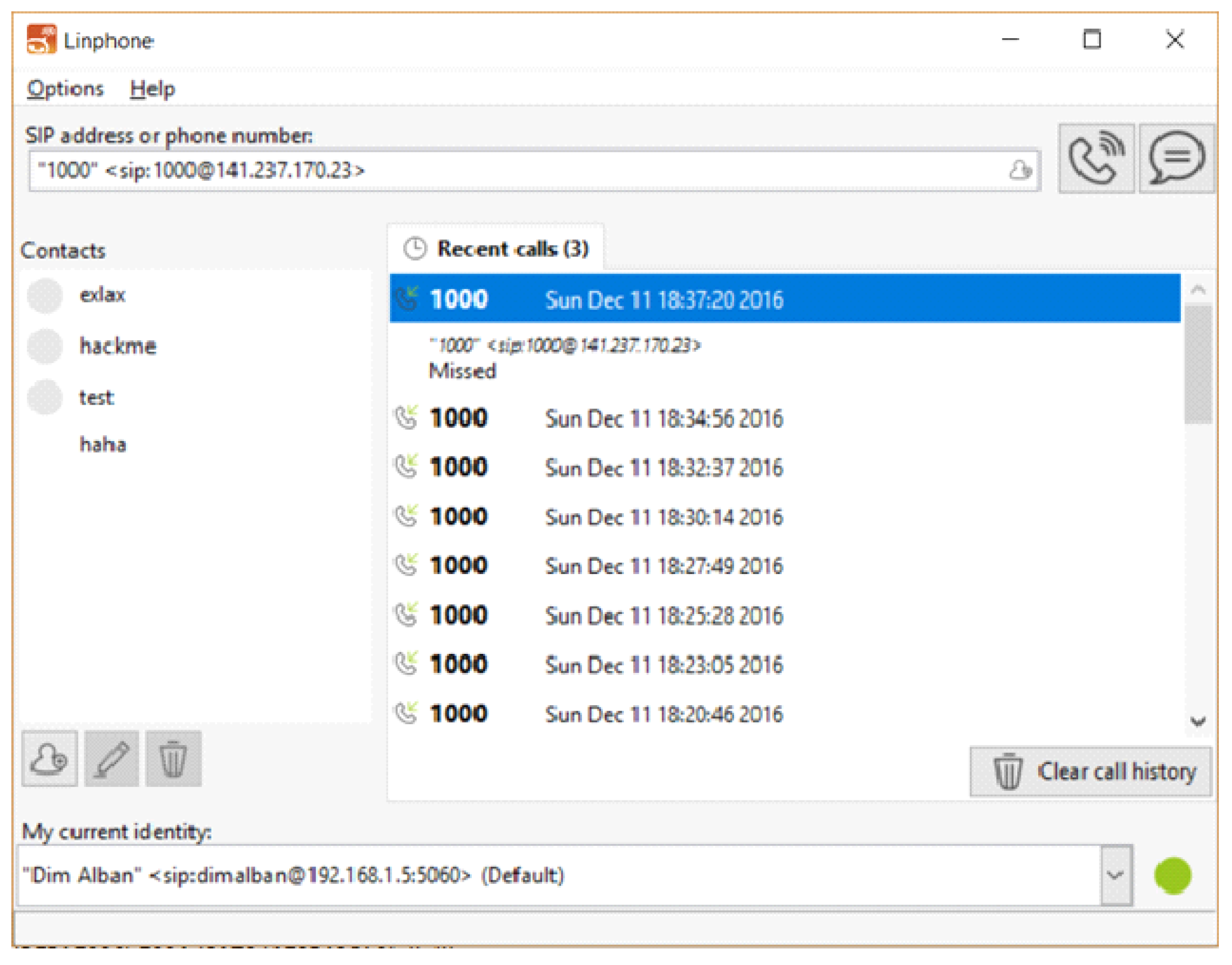Click incoming call icon on 18:25:28 entry

(x=407, y=615)
